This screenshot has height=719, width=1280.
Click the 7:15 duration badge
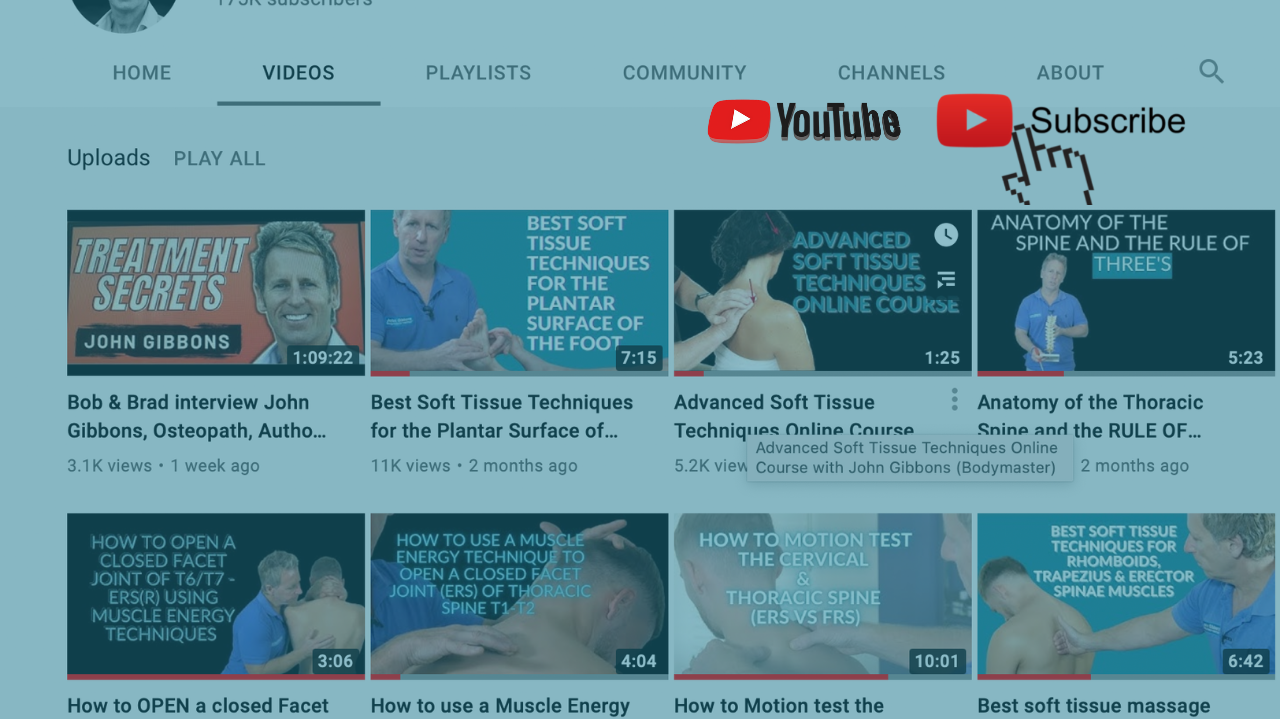[638, 357]
